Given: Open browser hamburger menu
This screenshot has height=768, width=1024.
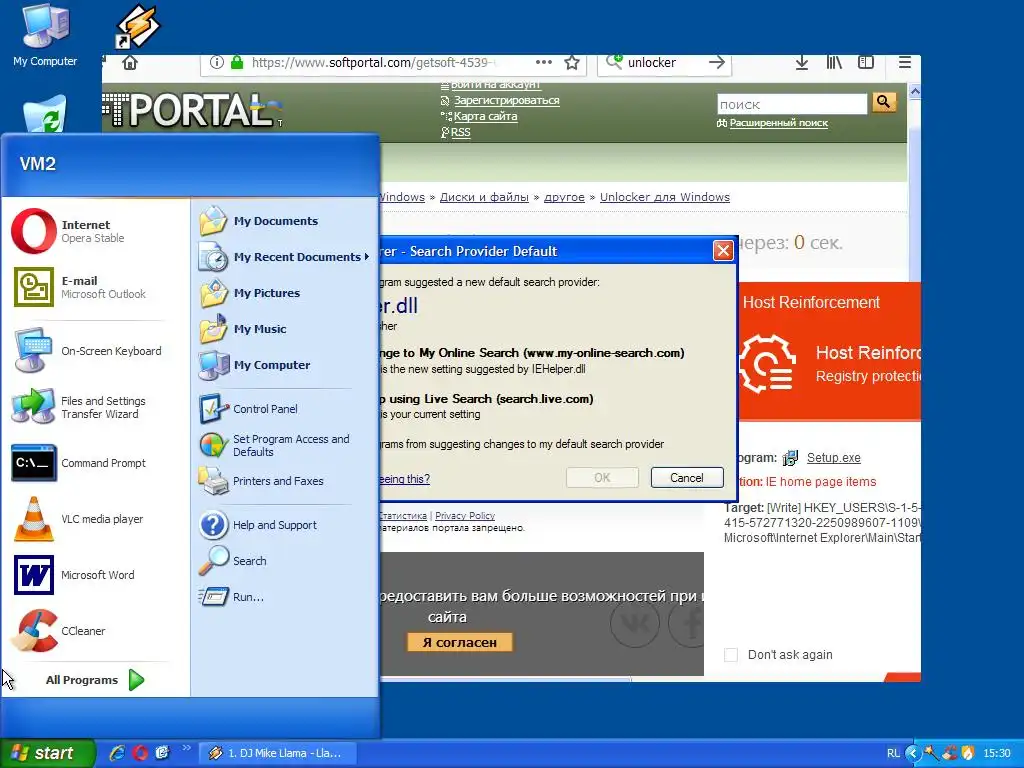Looking at the screenshot, I should pos(904,63).
